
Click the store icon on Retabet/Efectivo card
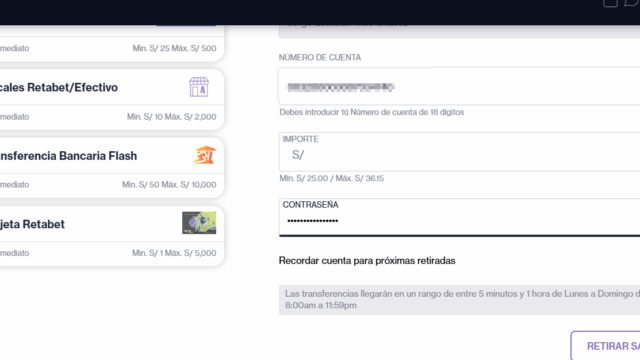199,87
